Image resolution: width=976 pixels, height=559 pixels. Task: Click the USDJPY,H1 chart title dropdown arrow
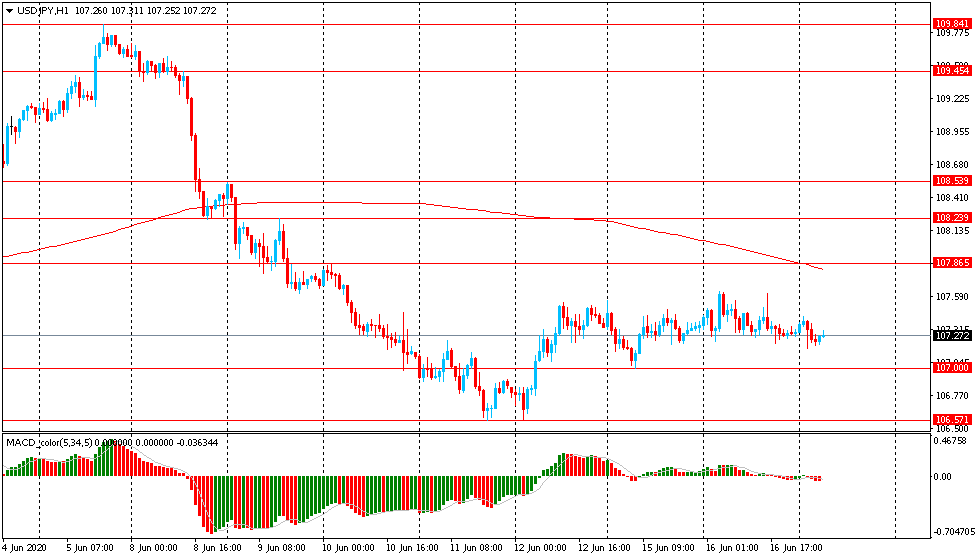[x=9, y=11]
